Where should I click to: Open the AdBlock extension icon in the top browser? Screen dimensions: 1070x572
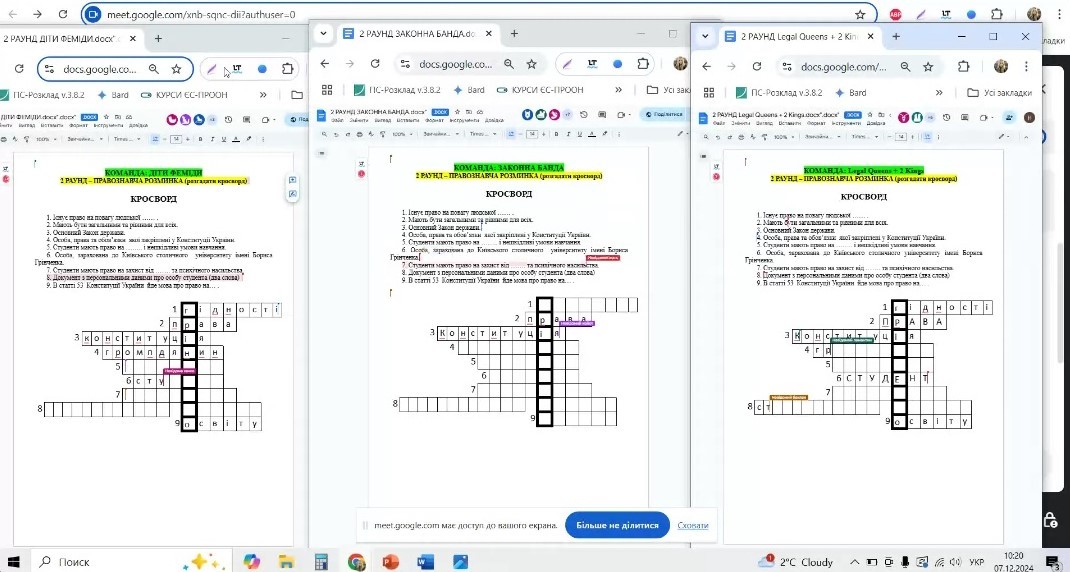(896, 14)
